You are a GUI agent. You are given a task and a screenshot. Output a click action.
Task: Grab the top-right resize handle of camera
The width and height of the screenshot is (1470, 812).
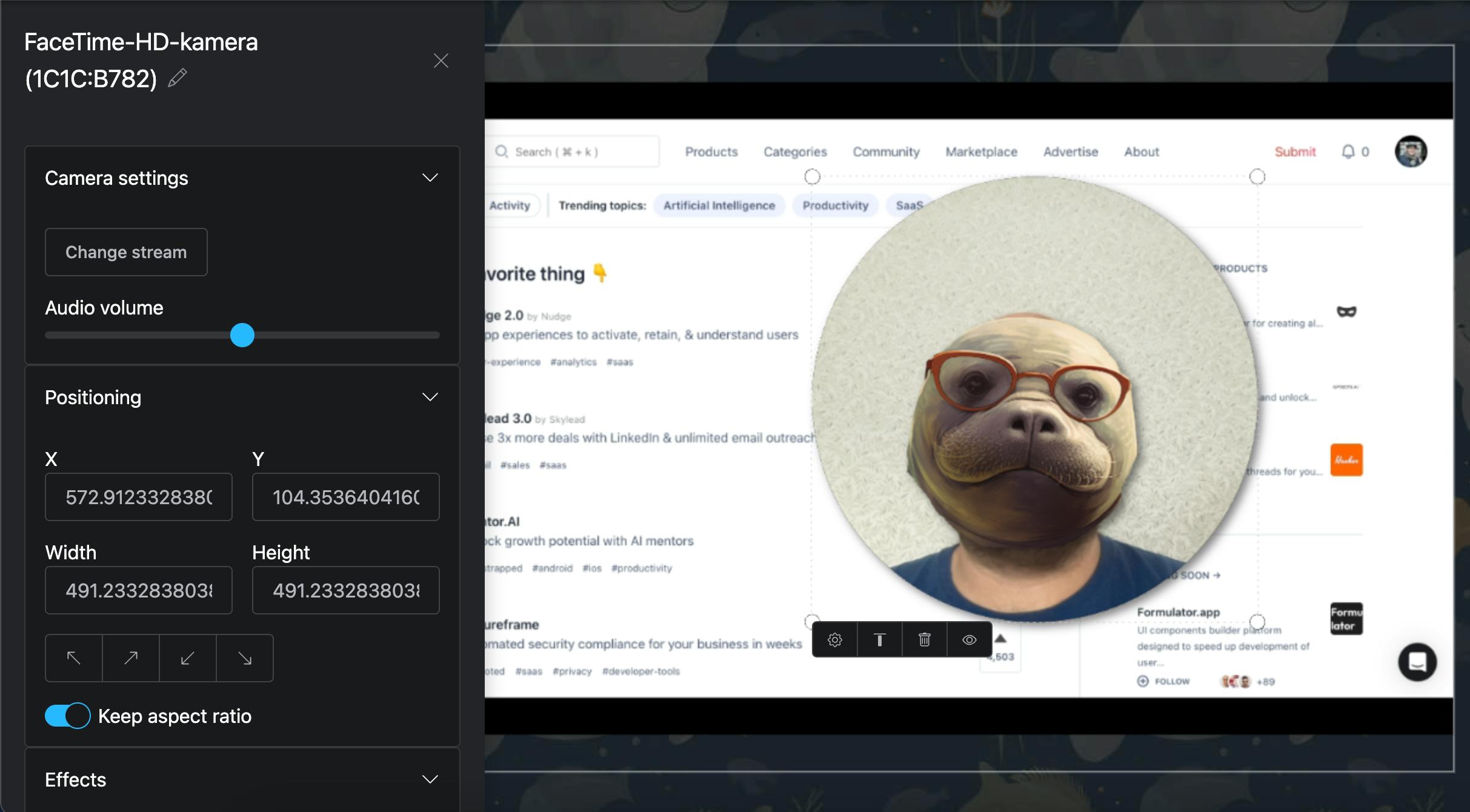point(1257,176)
